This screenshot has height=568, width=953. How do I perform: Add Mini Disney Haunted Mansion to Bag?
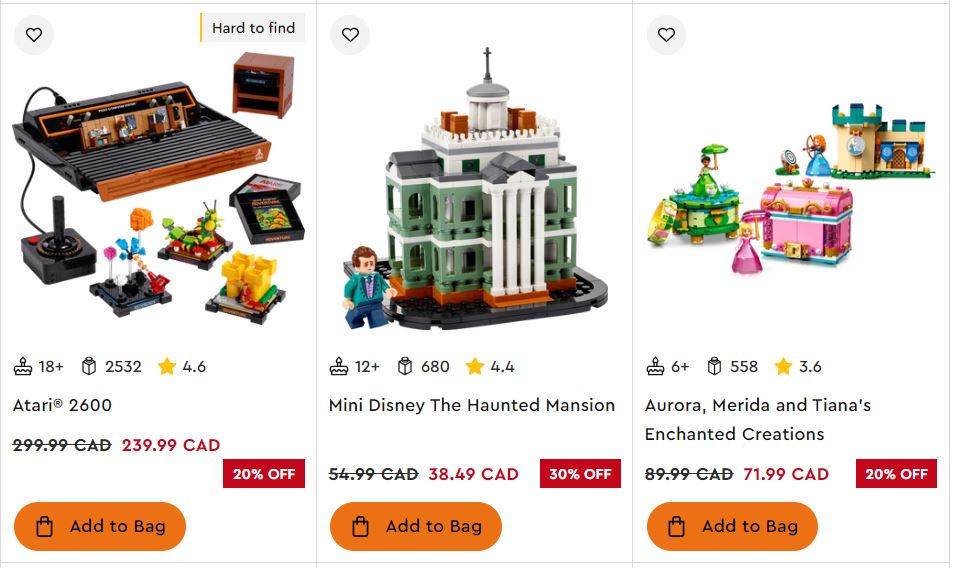click(416, 526)
